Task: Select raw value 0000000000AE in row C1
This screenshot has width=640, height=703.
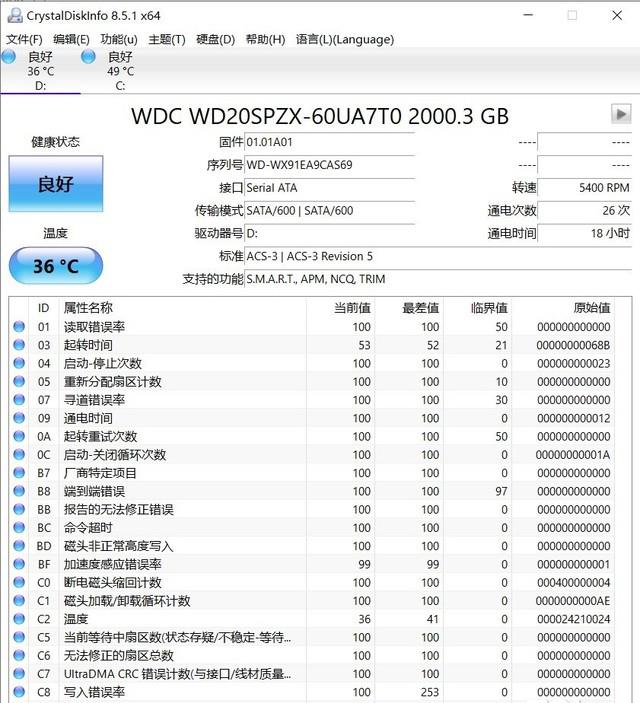Action: point(573,601)
